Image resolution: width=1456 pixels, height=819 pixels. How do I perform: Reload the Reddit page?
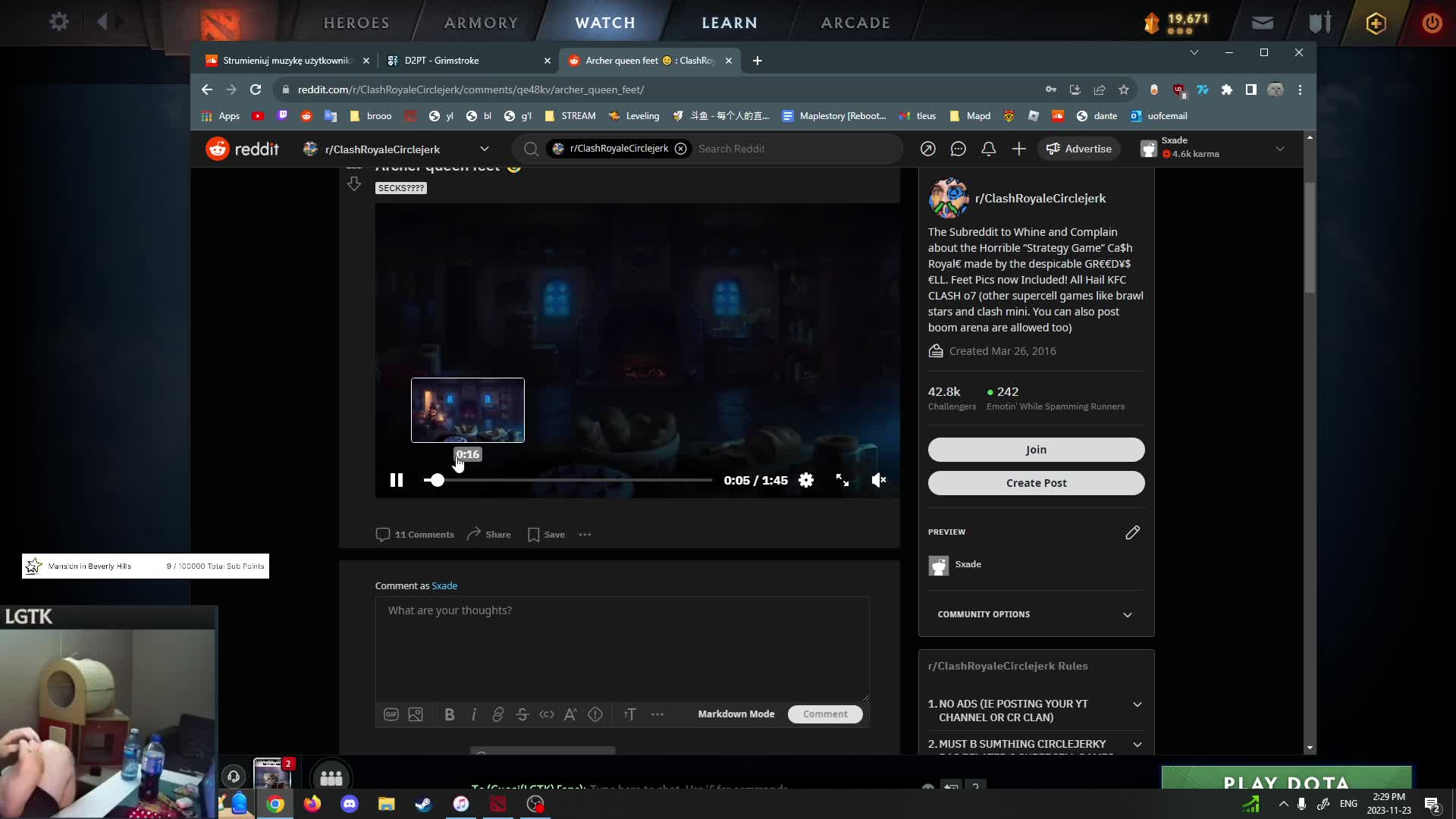256,89
